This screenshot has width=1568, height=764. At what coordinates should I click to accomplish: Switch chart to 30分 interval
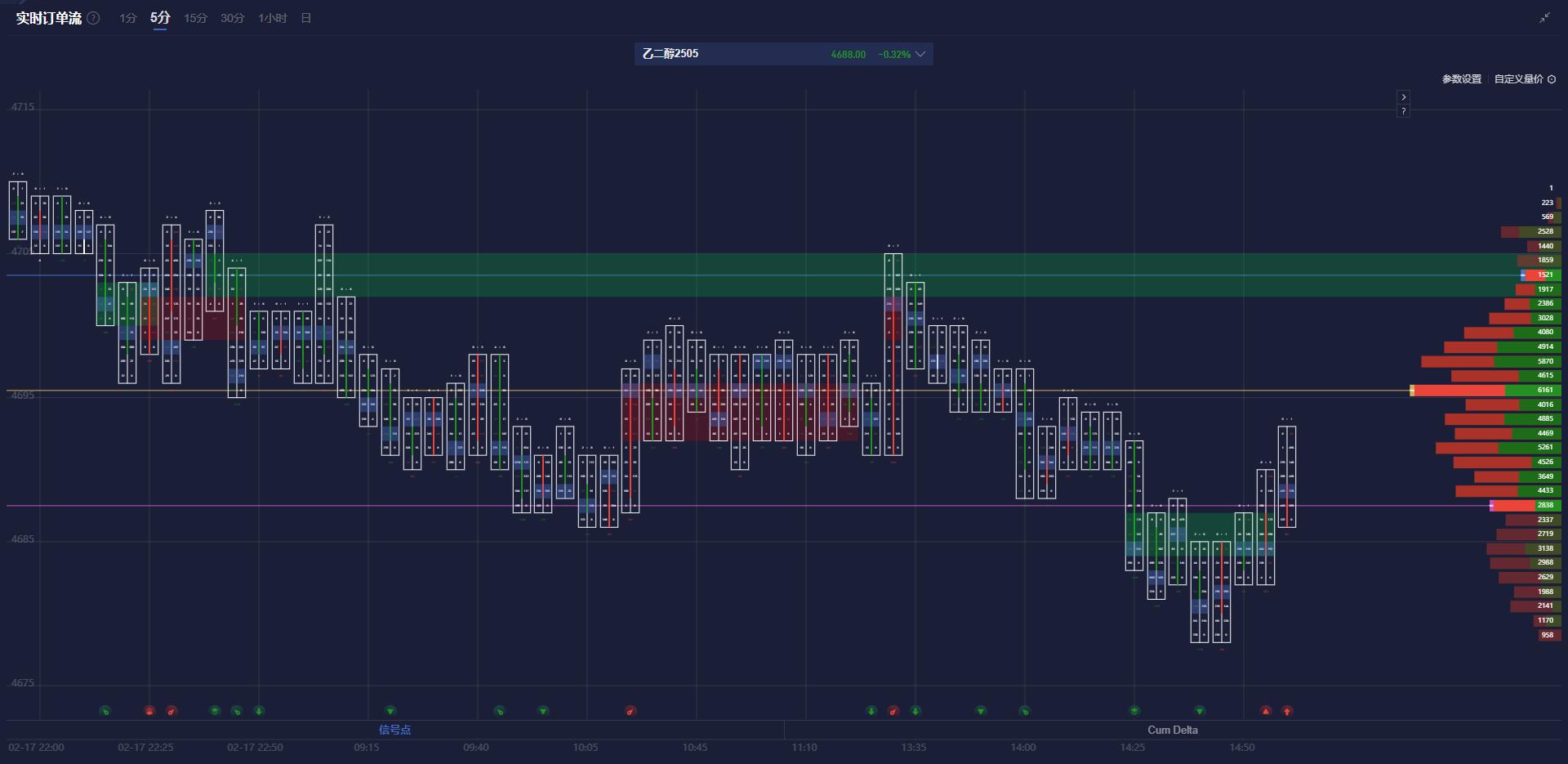(x=232, y=18)
